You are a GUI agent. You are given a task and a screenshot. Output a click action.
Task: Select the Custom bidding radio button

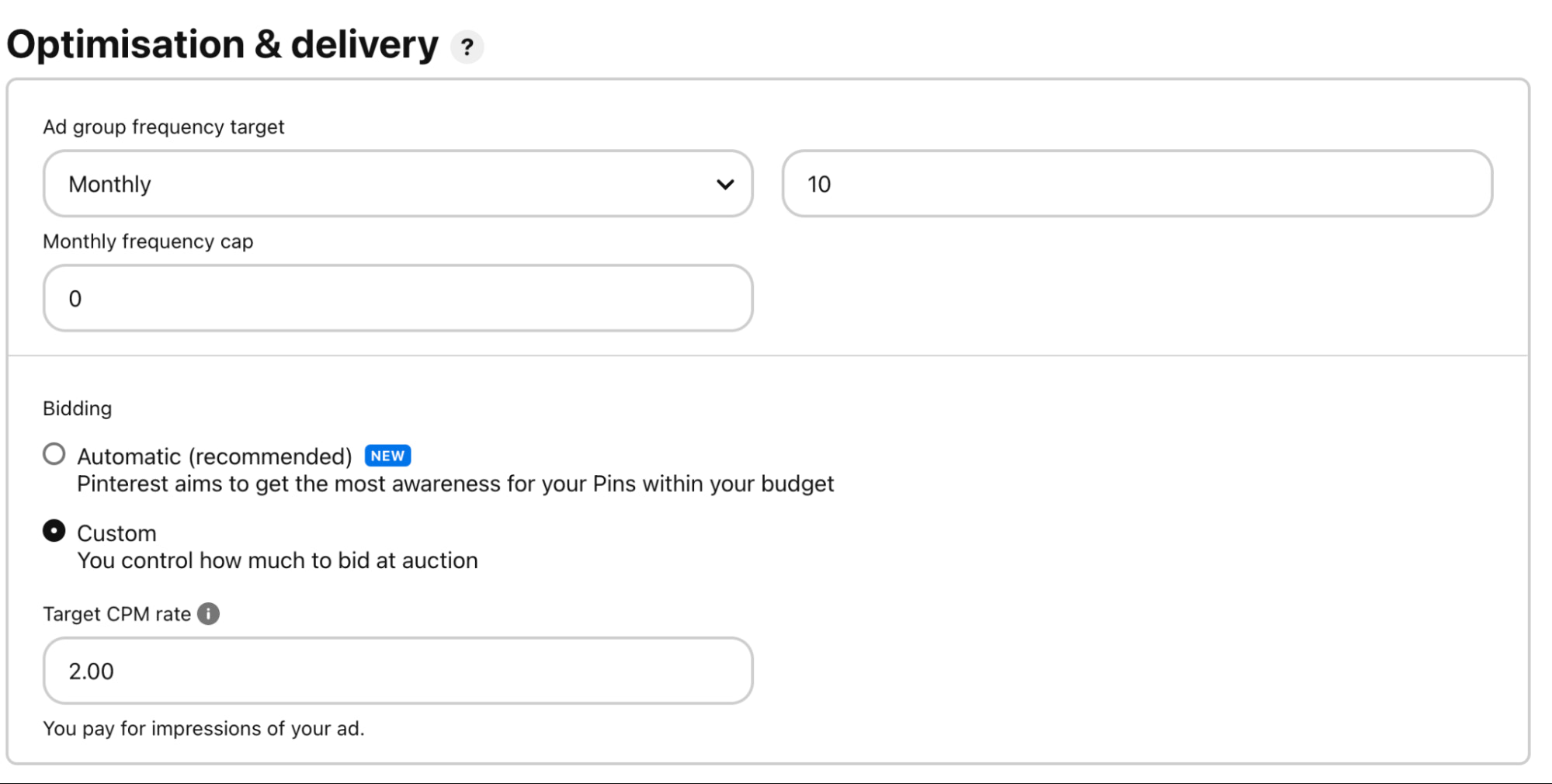point(54,531)
